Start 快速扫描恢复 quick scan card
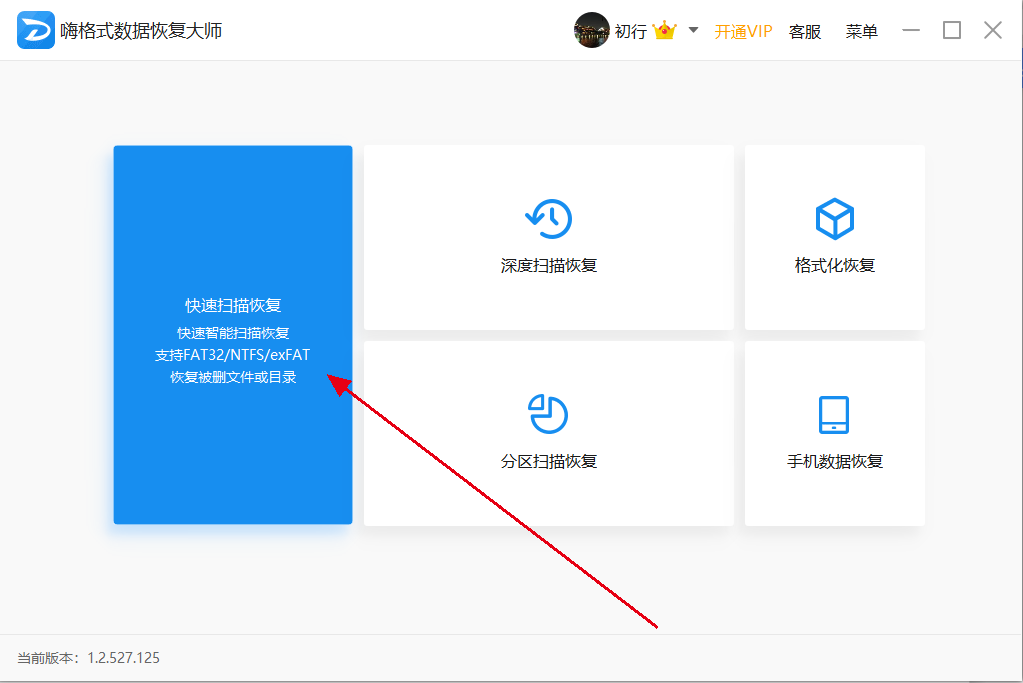This screenshot has height=683, width=1023. (233, 335)
